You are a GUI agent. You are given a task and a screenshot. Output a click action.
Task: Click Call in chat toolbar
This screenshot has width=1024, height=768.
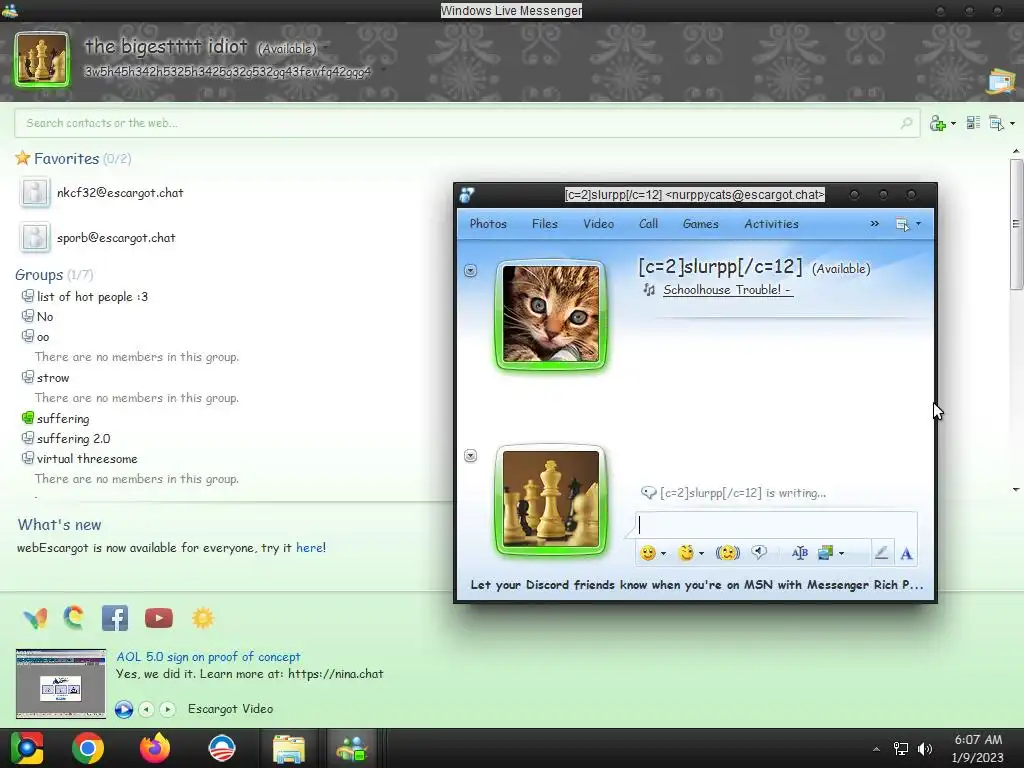click(x=648, y=223)
